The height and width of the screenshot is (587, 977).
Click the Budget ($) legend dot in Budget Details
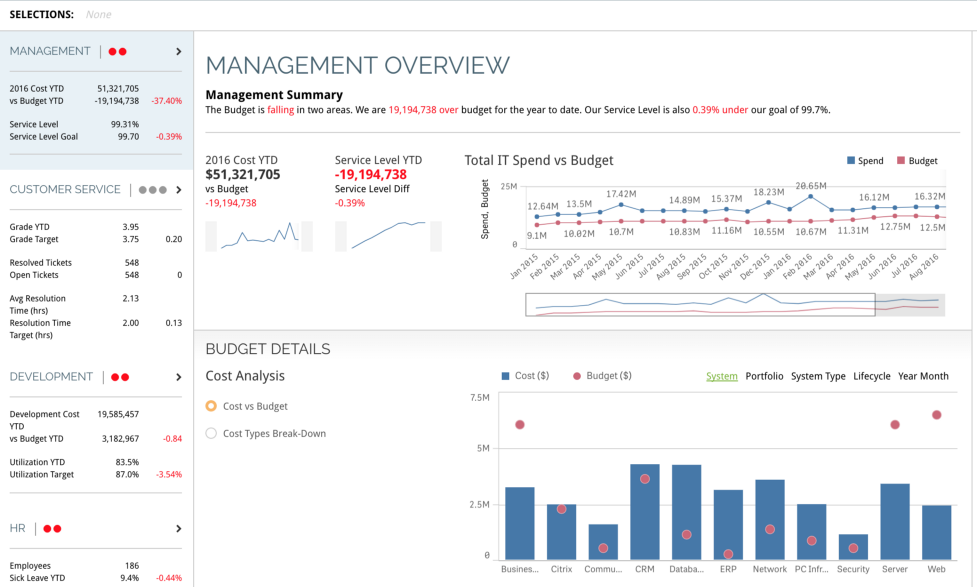coord(575,376)
